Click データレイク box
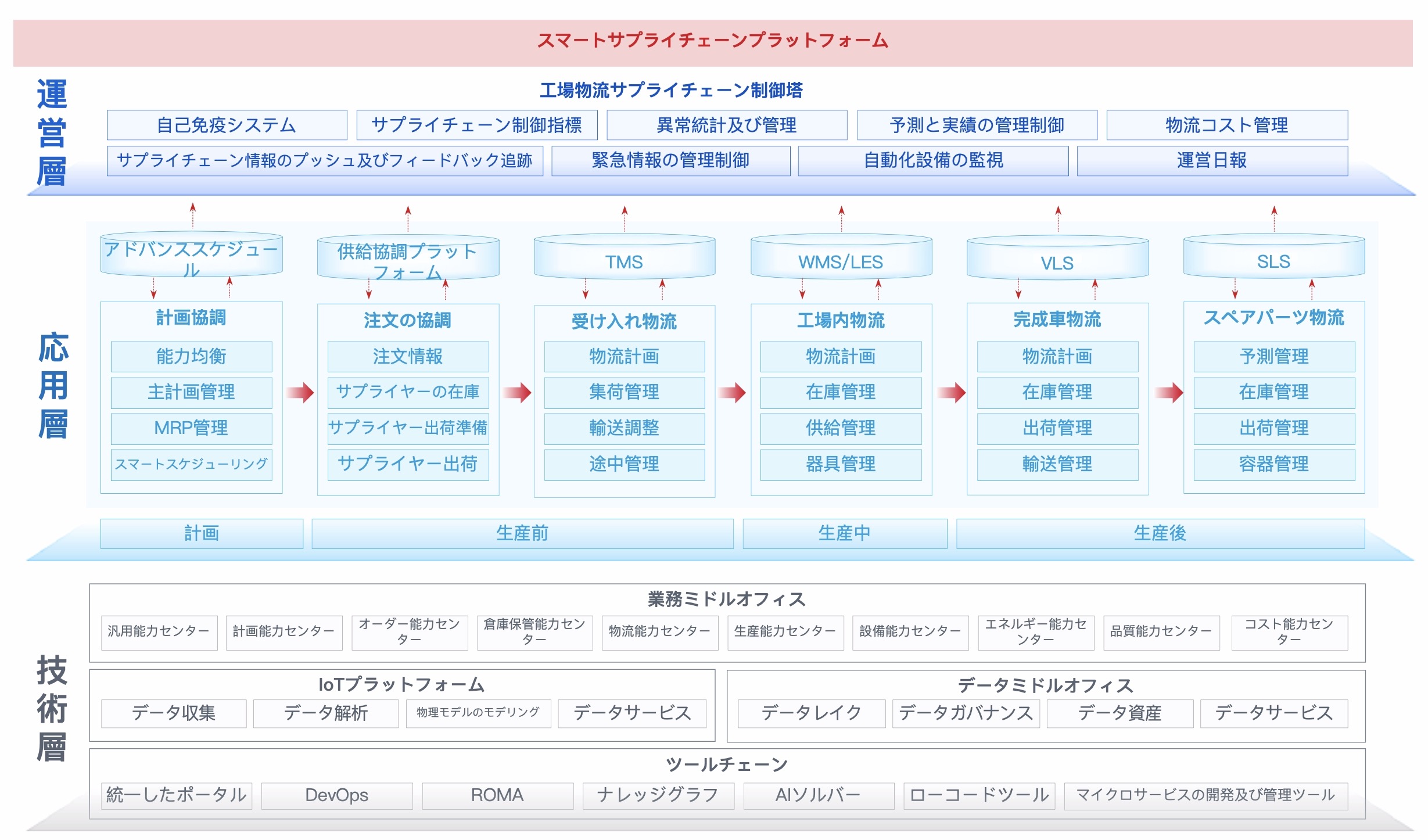The width and height of the screenshot is (1428, 840). 812,713
